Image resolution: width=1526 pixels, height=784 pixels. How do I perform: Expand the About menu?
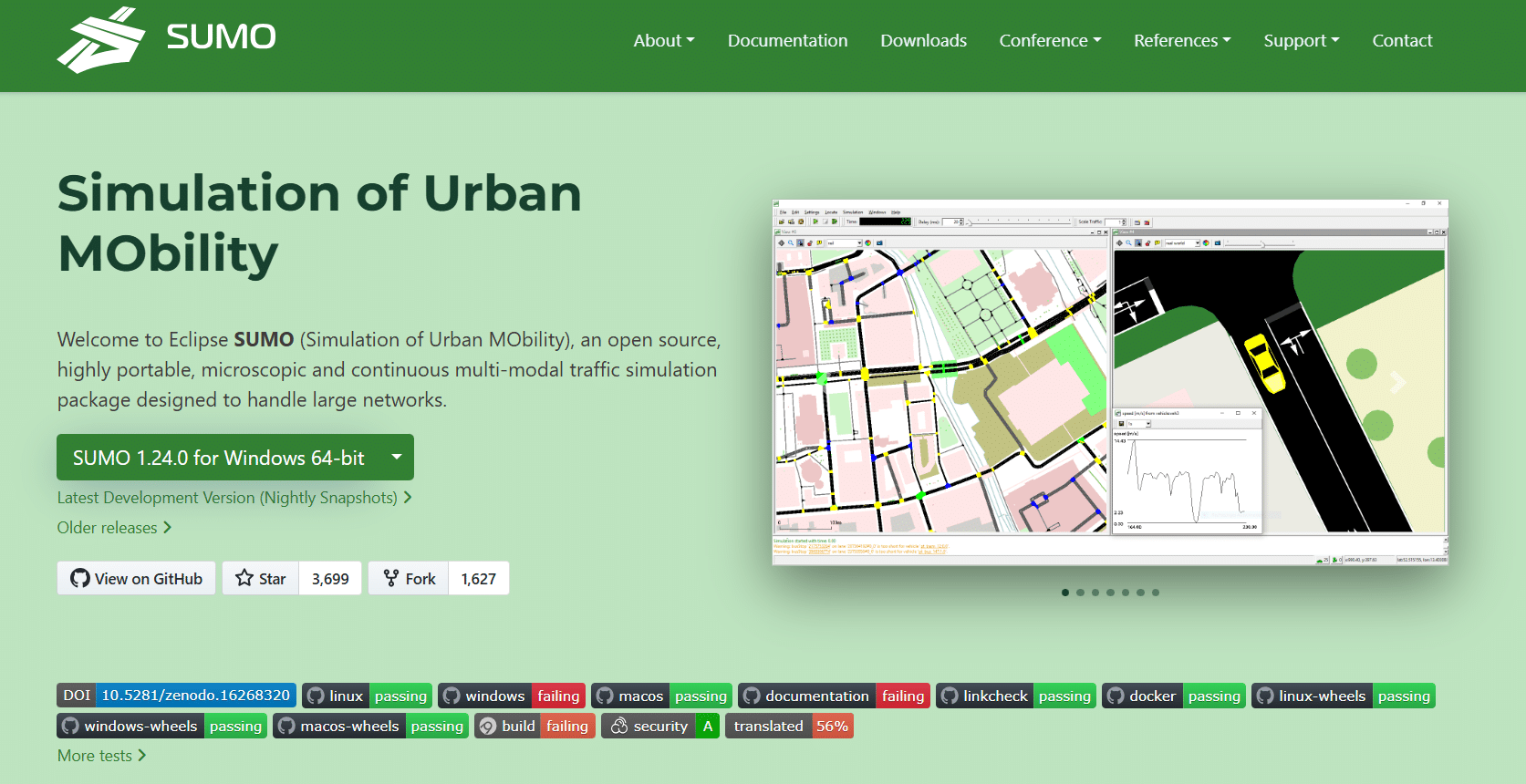[x=664, y=40]
